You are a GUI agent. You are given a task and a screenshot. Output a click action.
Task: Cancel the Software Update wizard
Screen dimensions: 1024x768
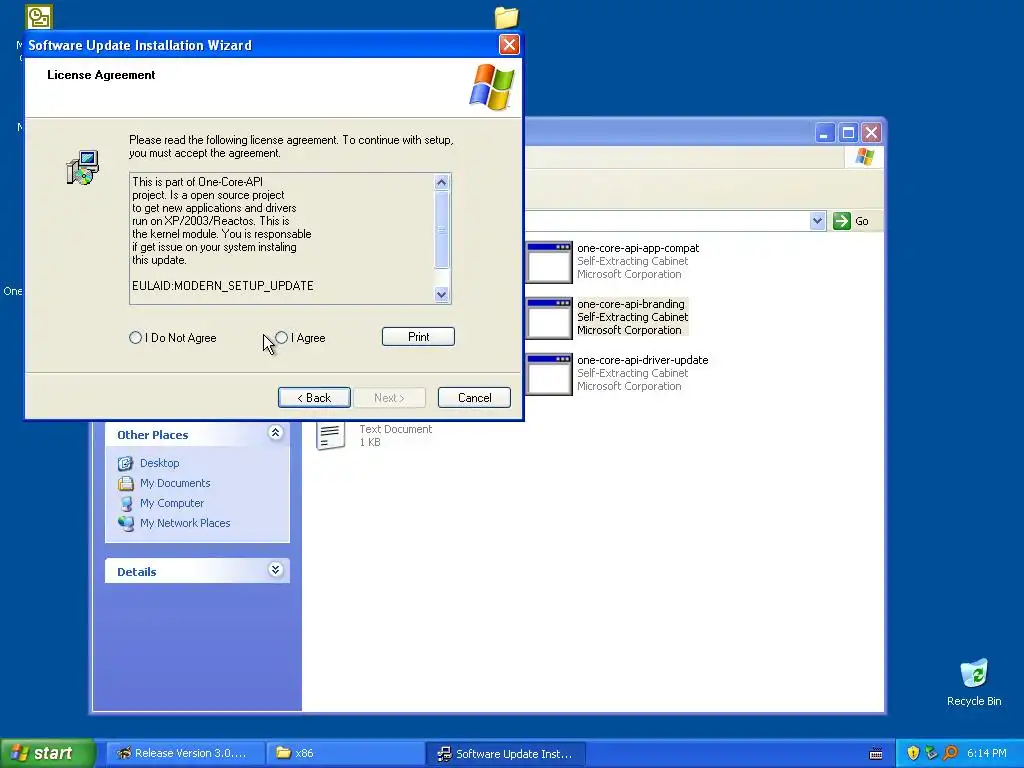(474, 398)
